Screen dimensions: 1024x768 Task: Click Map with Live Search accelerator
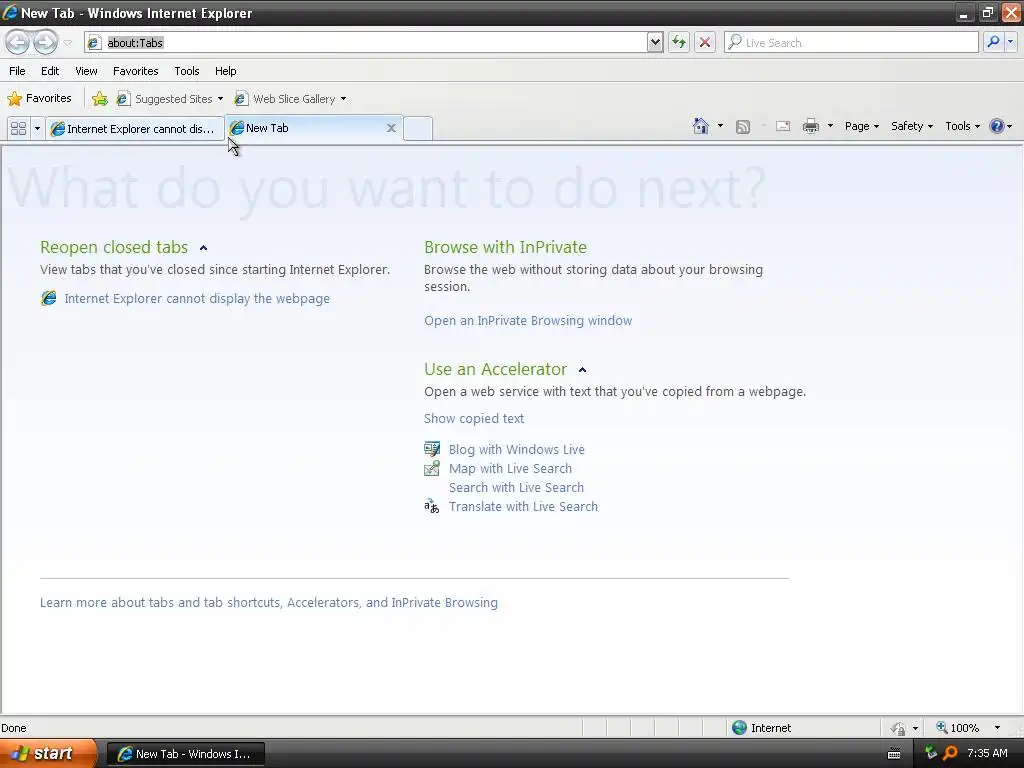point(510,468)
